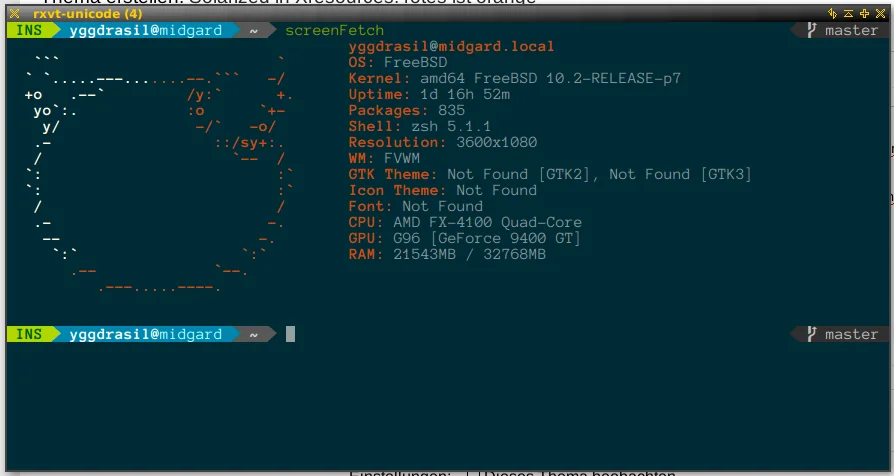The image size is (894, 476).
Task: Click "amd64 FreeBSD 10.2-RELEASE-p7" kernel value
Action: [x=550, y=78]
